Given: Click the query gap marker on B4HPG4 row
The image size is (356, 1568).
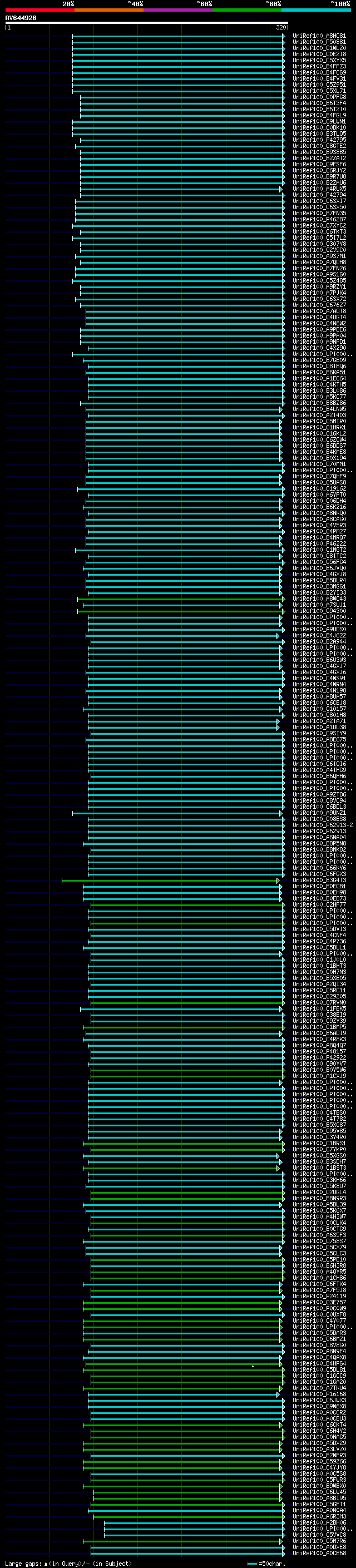Looking at the screenshot, I should click(253, 1366).
